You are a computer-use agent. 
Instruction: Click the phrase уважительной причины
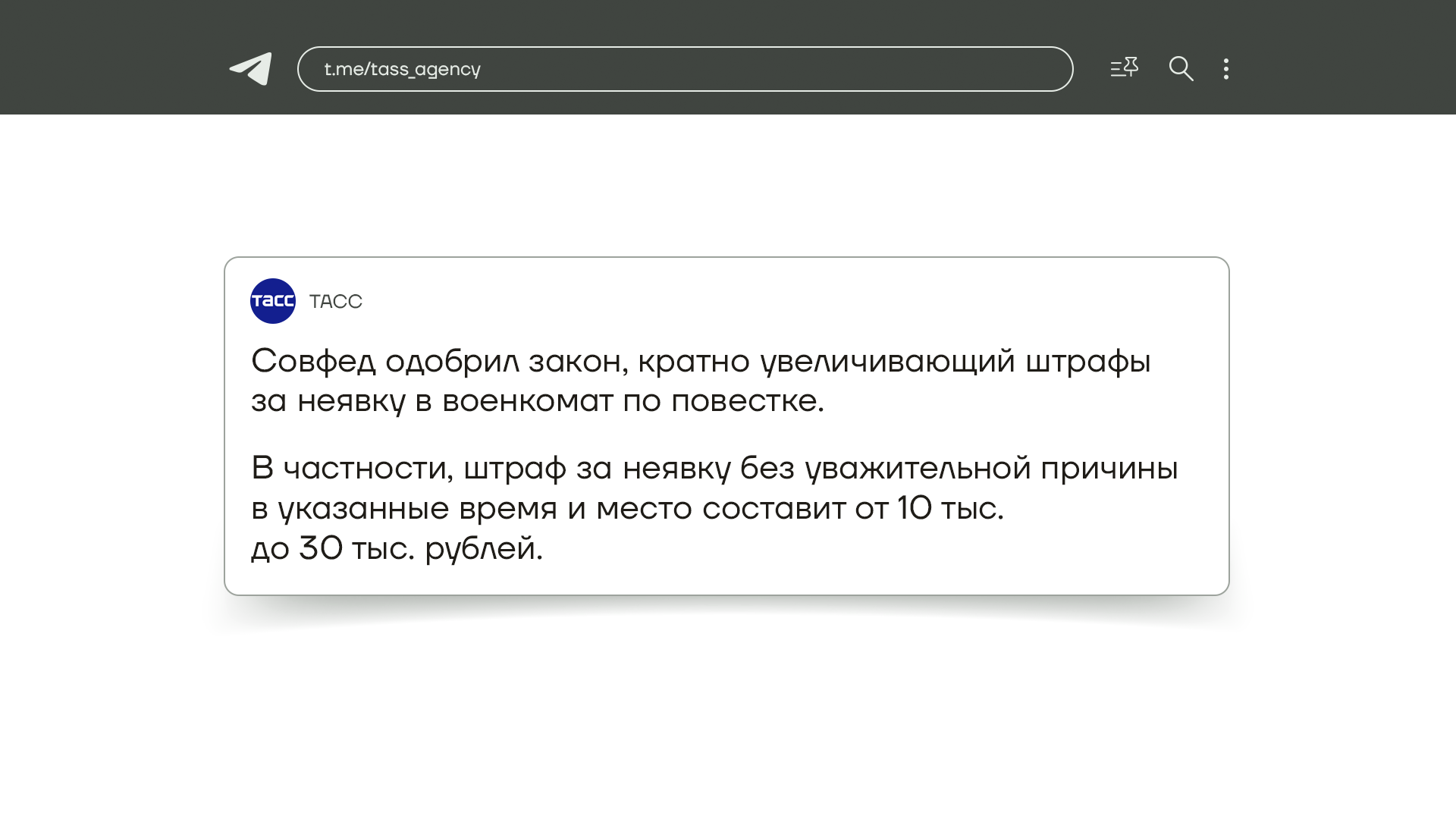click(990, 469)
